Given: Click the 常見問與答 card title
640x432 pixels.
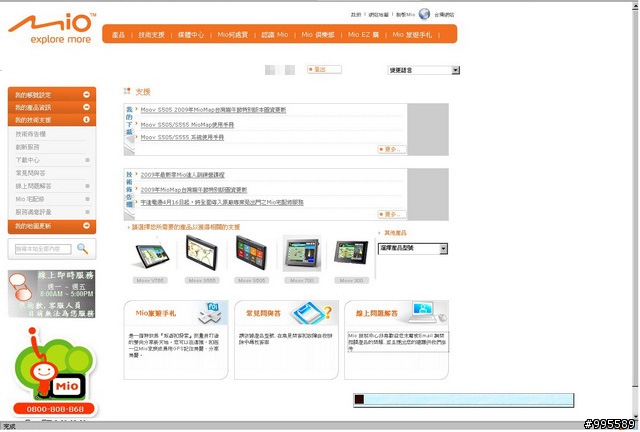Looking at the screenshot, I should point(263,313).
